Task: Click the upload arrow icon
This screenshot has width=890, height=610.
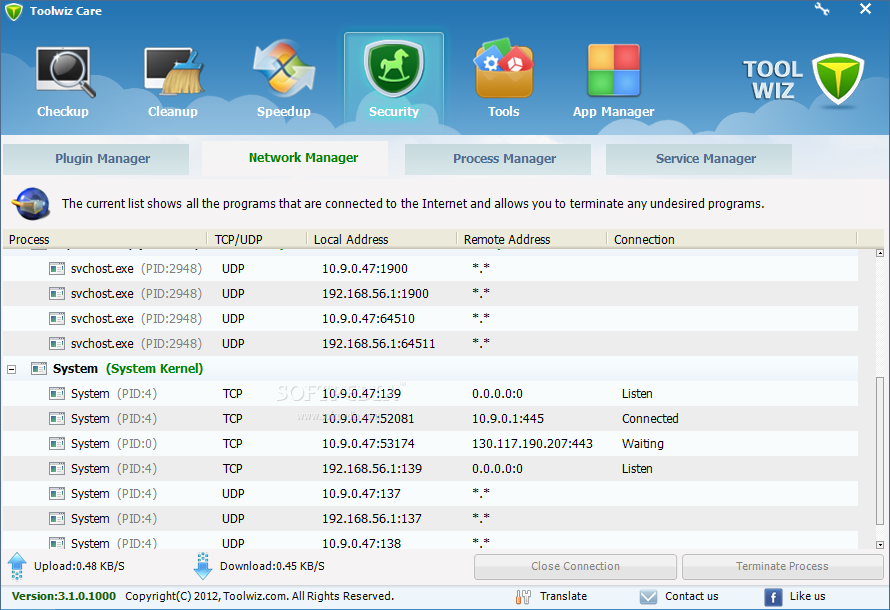Action: pyautogui.click(x=17, y=566)
